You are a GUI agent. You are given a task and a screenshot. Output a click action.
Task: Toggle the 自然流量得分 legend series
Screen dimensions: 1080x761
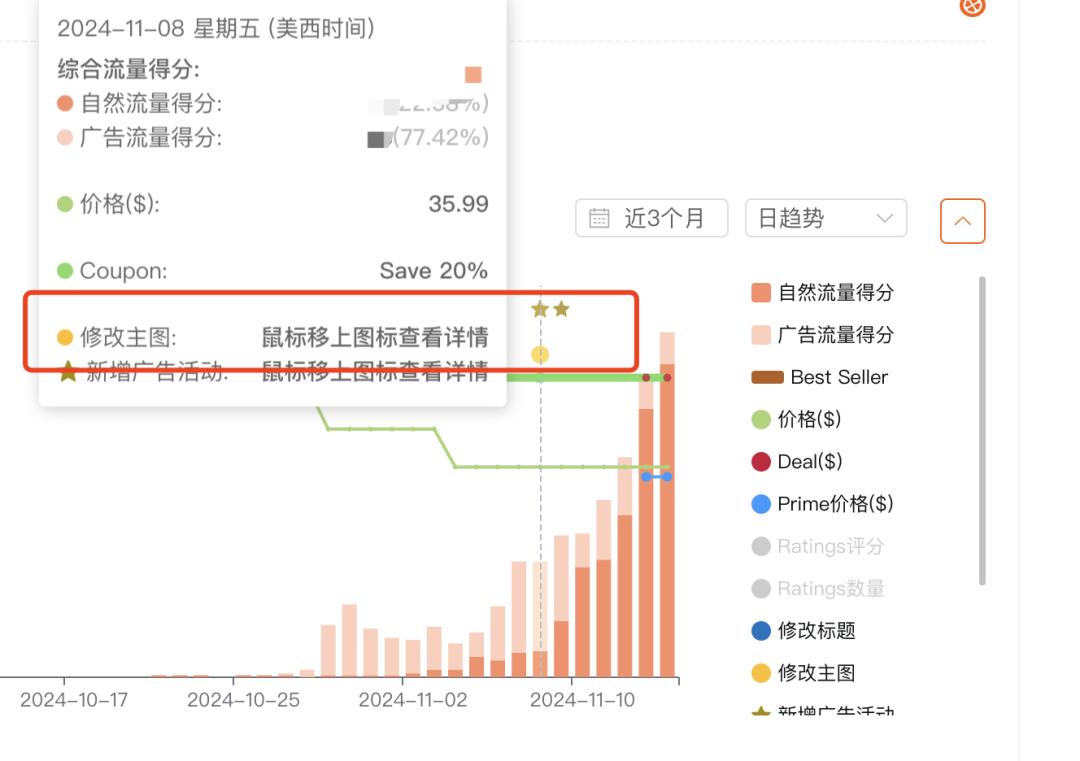pyautogui.click(x=835, y=293)
